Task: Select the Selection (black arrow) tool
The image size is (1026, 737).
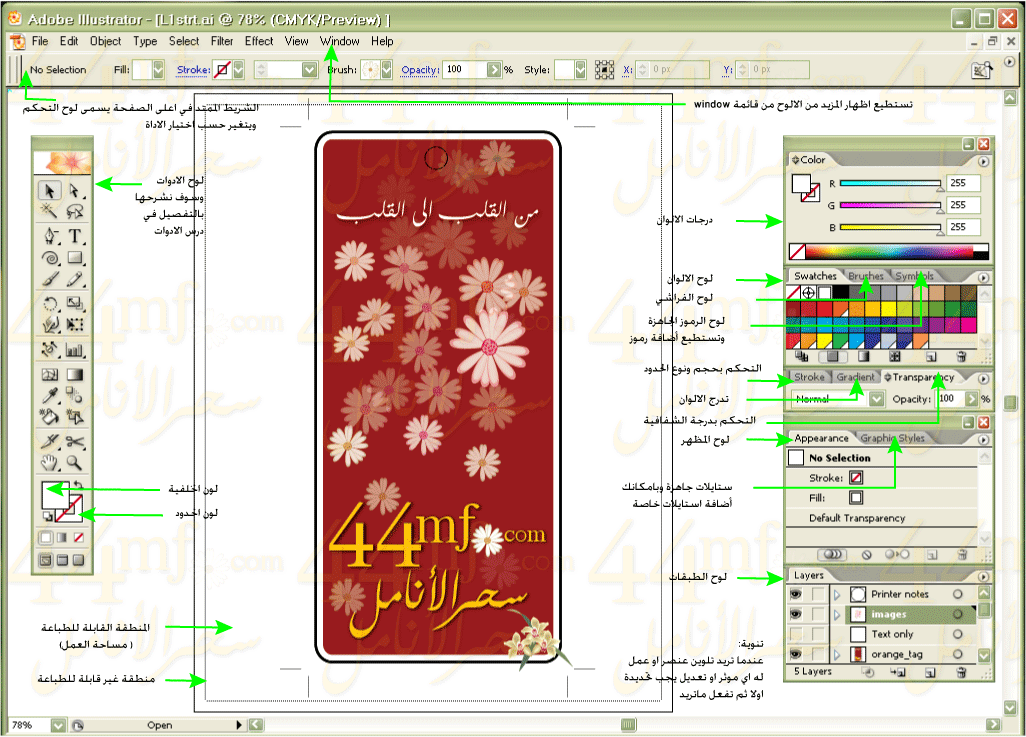Action: click(50, 190)
